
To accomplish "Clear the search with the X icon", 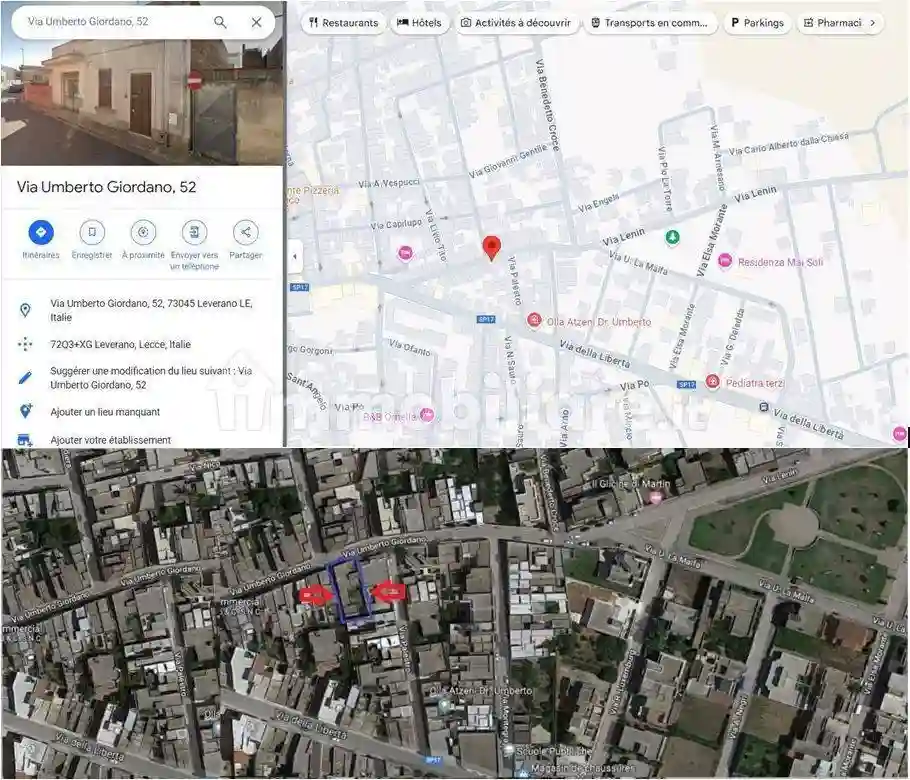I will point(256,22).
